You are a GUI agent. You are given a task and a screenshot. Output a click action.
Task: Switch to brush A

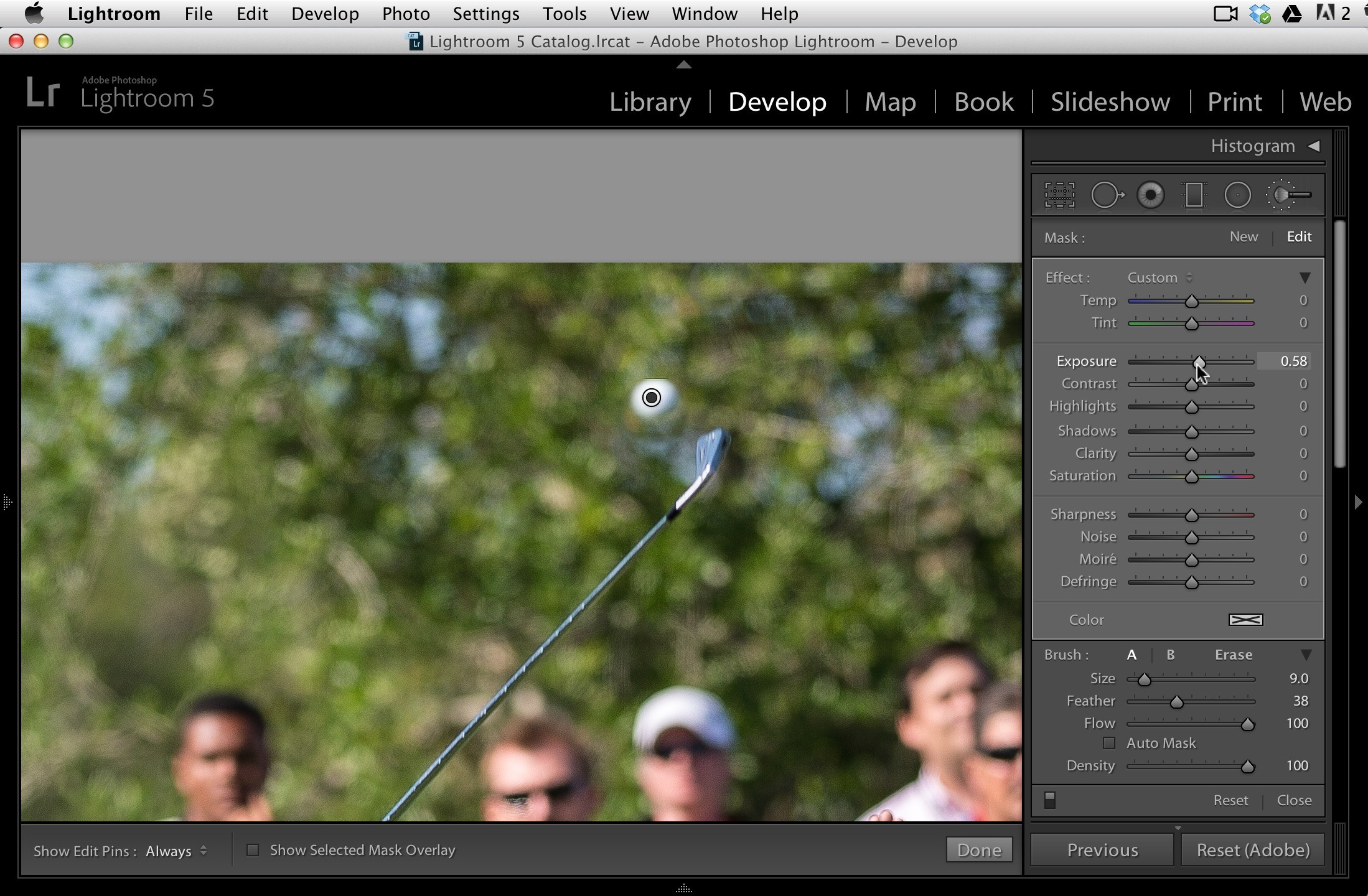[x=1131, y=655]
